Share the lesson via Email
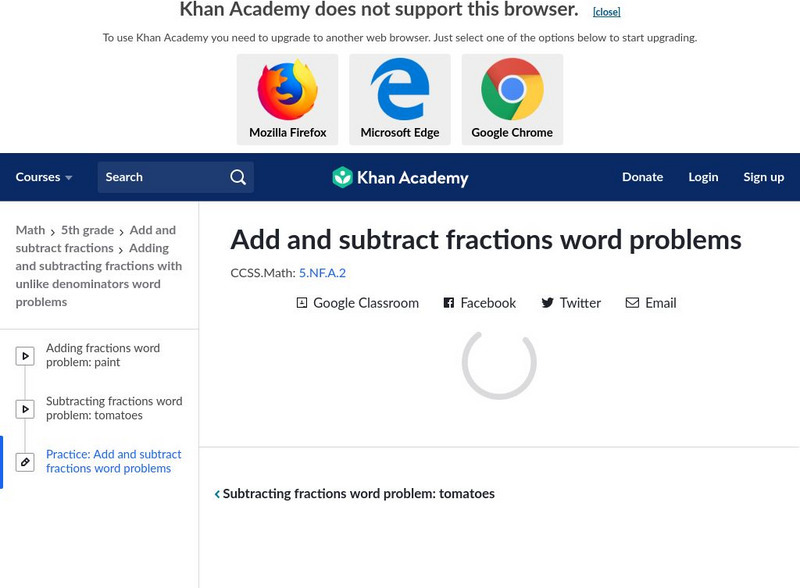 (651, 303)
